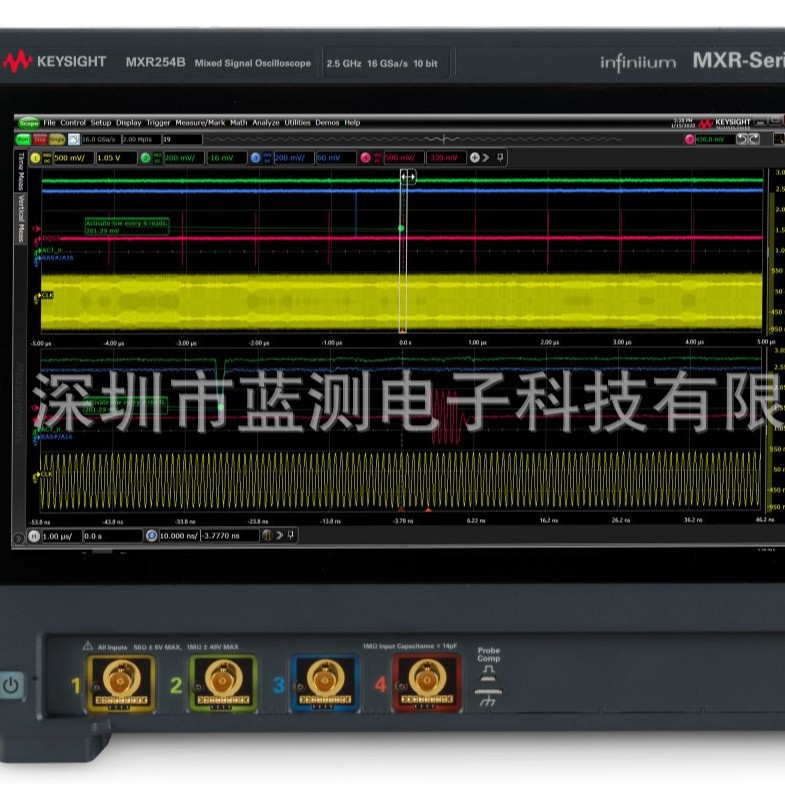
Task: Open the Vertical Meas side tab
Action: tap(21, 219)
